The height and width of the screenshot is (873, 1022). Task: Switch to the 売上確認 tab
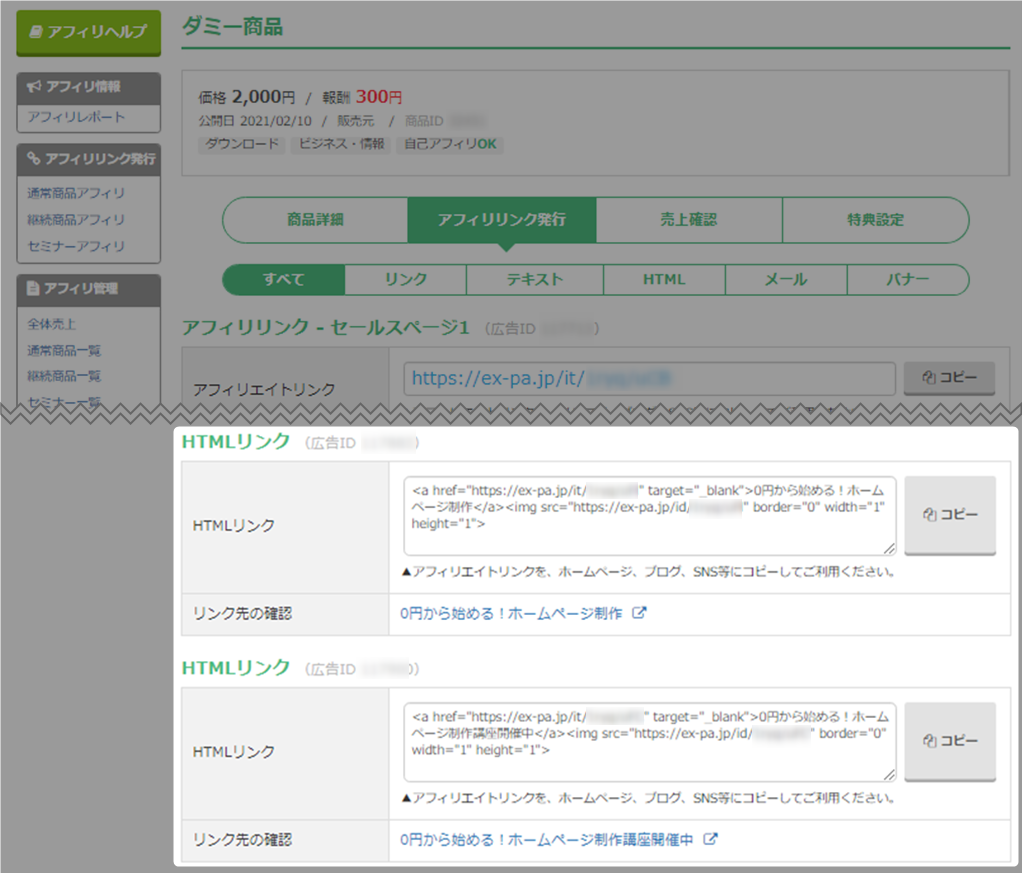[x=689, y=220]
